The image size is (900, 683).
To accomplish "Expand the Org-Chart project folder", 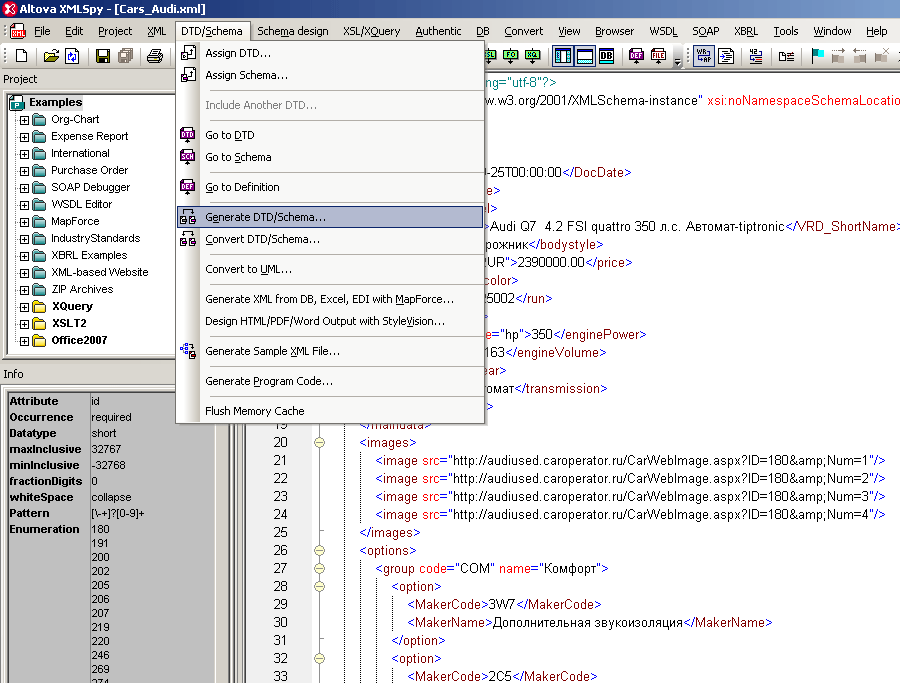I will tap(24, 120).
